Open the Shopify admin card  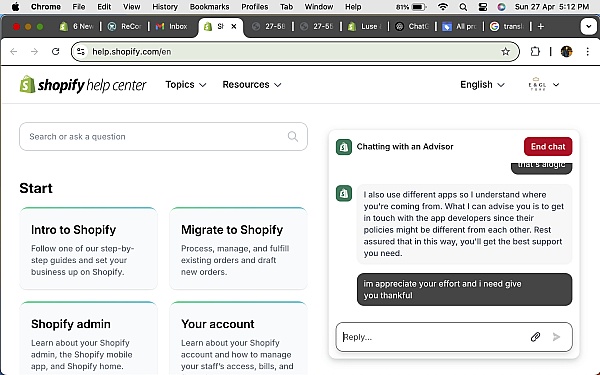pos(88,338)
